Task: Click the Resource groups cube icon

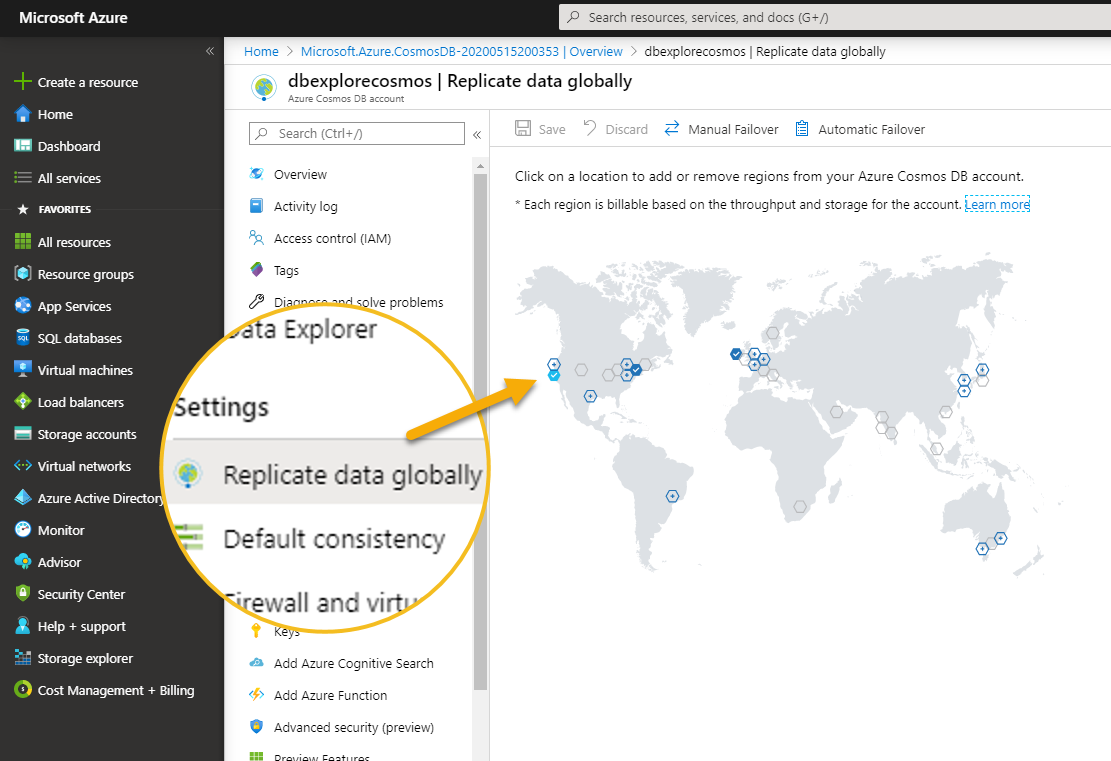Action: 23,274
